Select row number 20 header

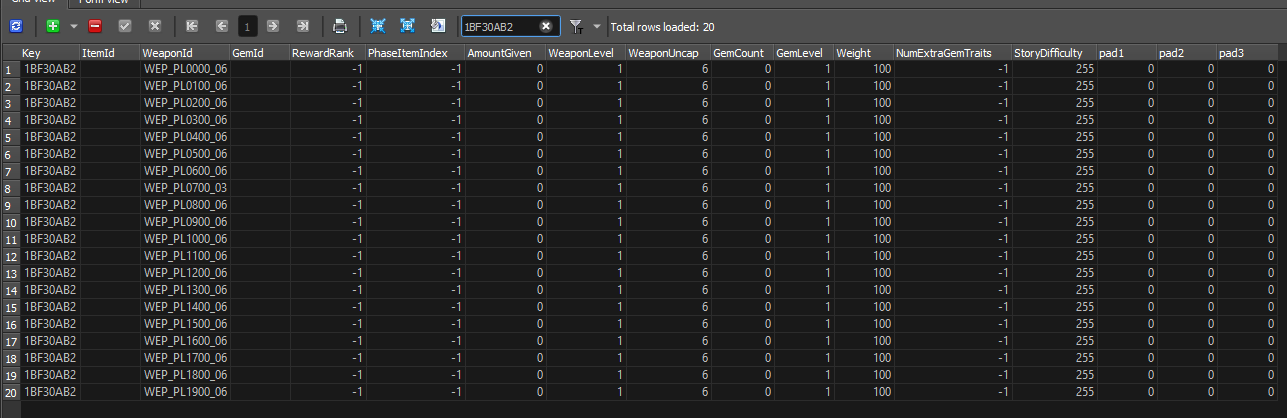click(x=9, y=391)
